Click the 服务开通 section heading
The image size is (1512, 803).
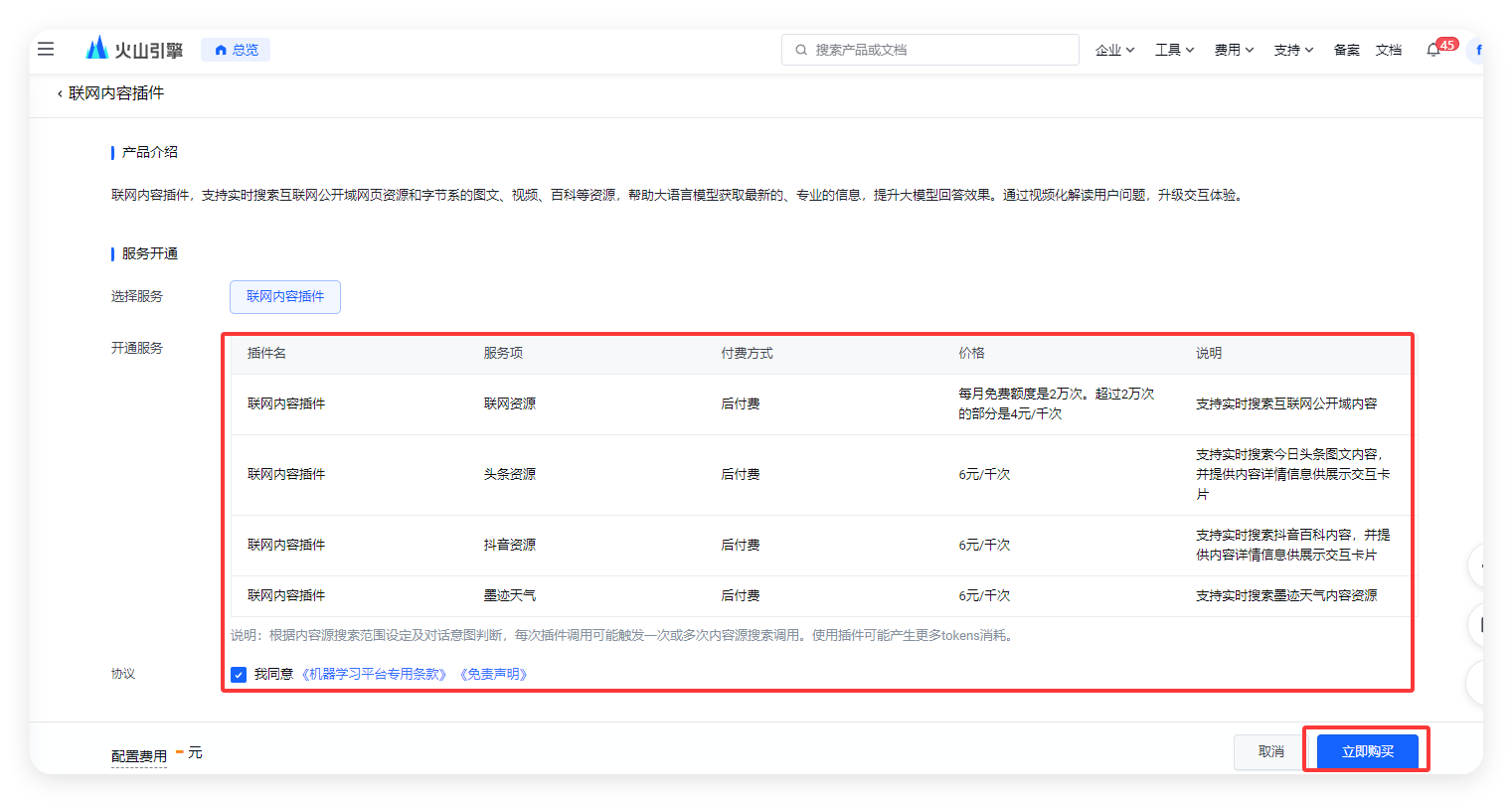click(150, 253)
